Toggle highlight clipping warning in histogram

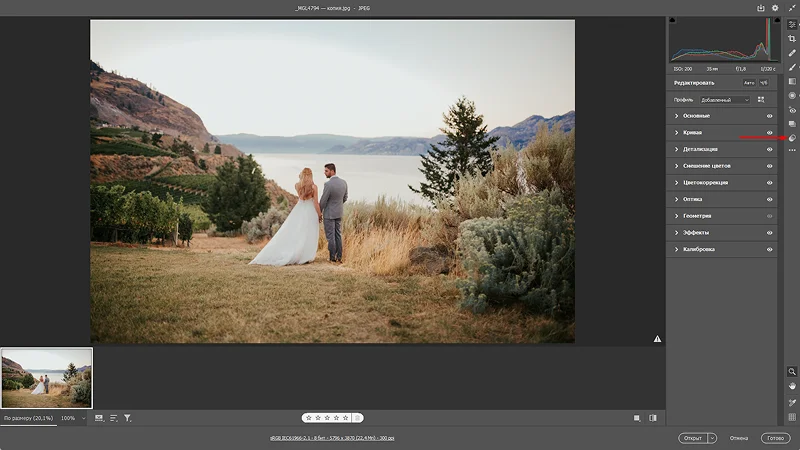point(777,20)
